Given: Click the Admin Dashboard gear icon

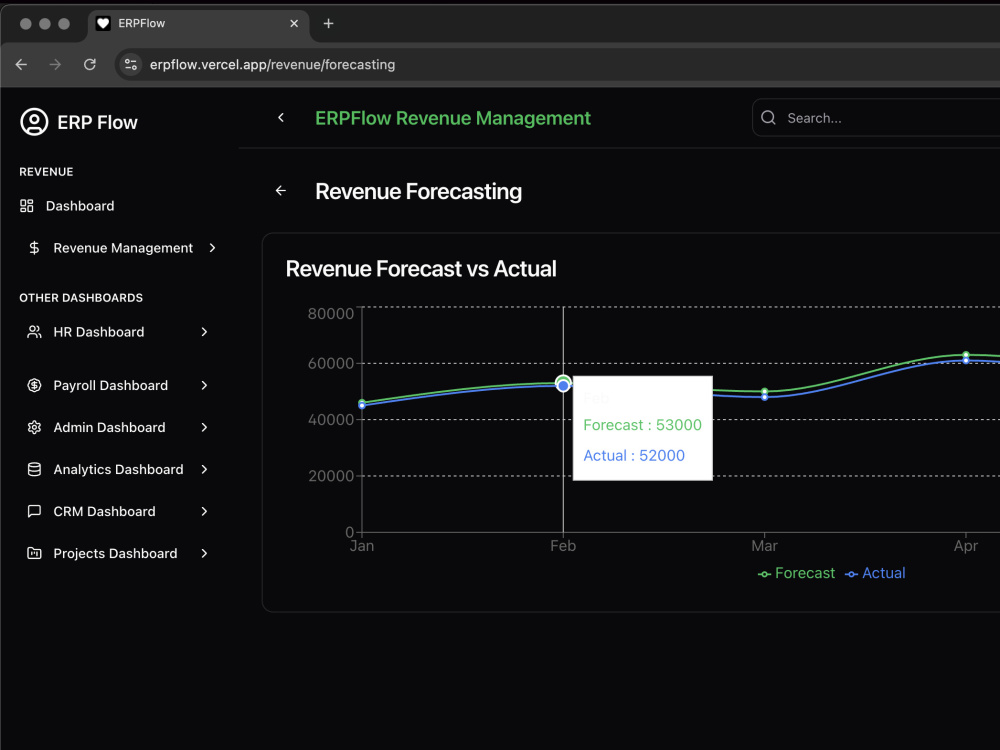Looking at the screenshot, I should (34, 427).
